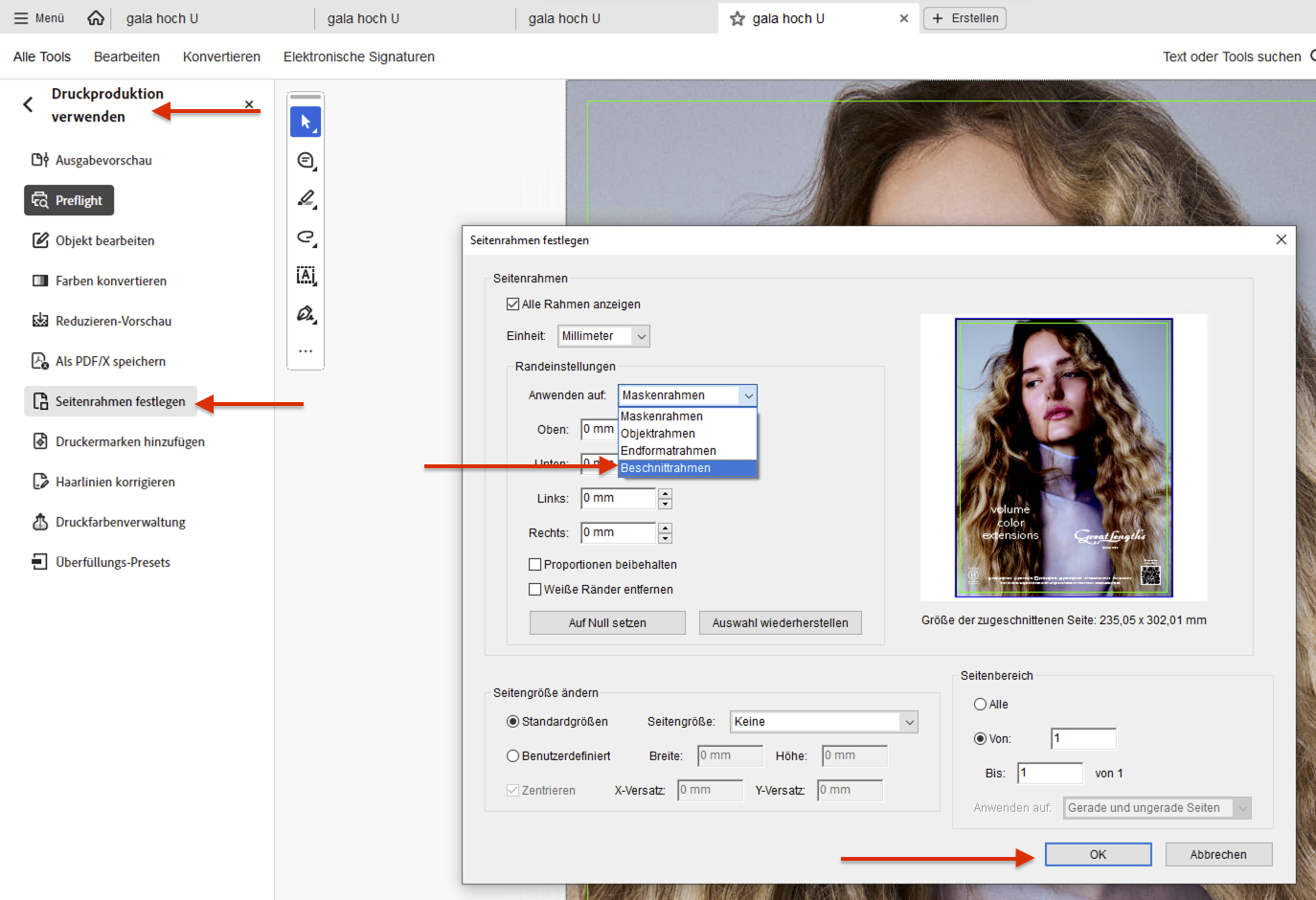Activate the text selection AI tool
This screenshot has width=1316, height=900.
pyautogui.click(x=306, y=276)
